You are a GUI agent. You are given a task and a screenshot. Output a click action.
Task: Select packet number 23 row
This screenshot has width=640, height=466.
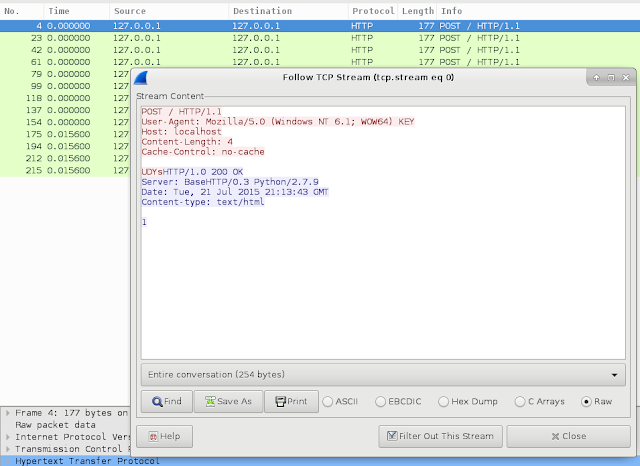point(320,38)
